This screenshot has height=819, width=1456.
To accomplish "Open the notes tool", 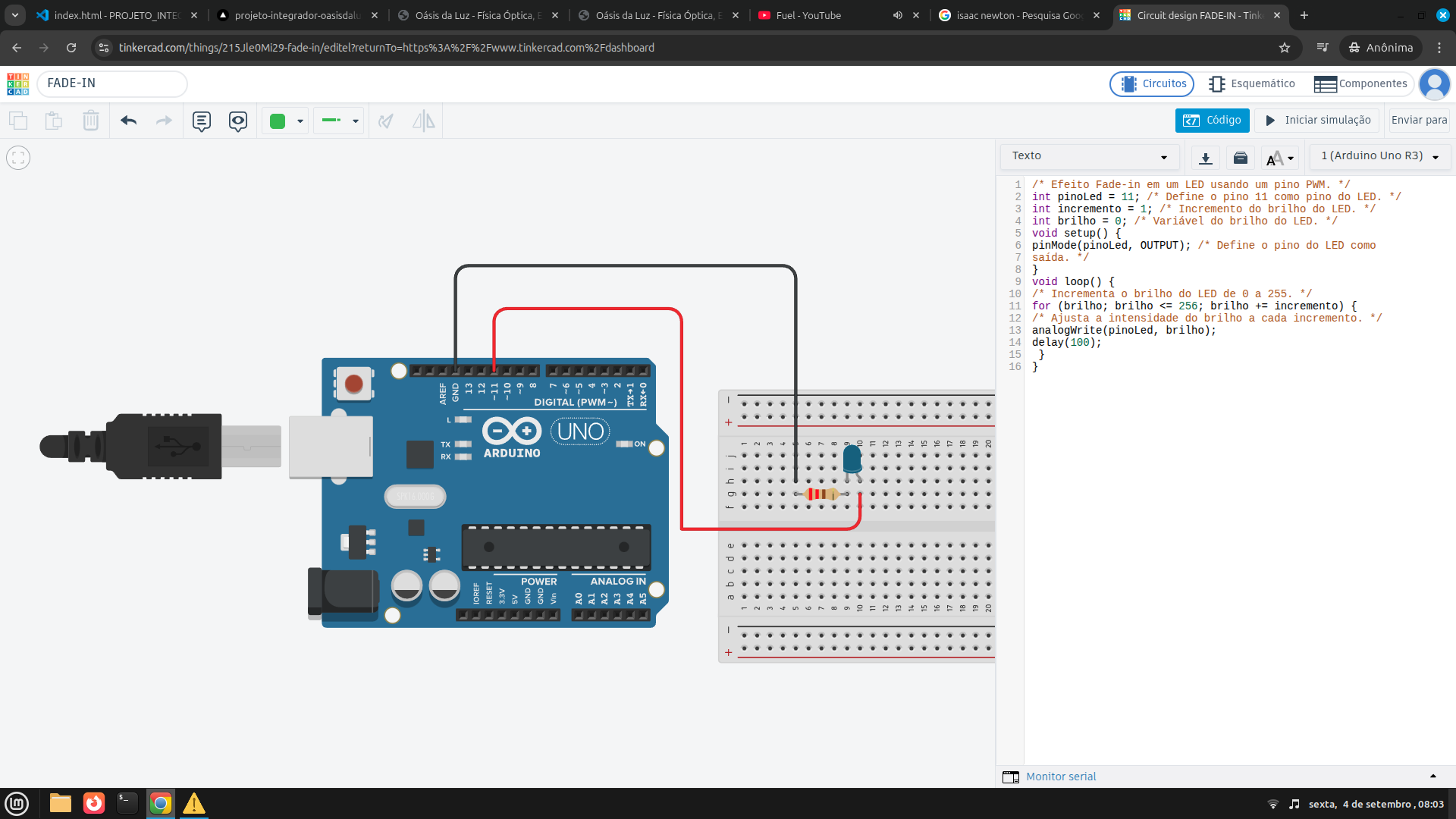I will pos(202,121).
